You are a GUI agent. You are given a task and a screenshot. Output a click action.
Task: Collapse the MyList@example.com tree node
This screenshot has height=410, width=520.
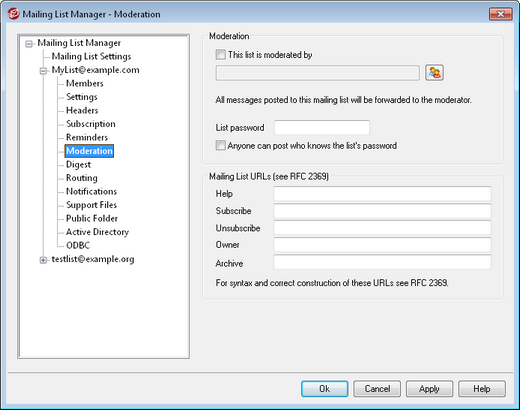click(x=43, y=71)
